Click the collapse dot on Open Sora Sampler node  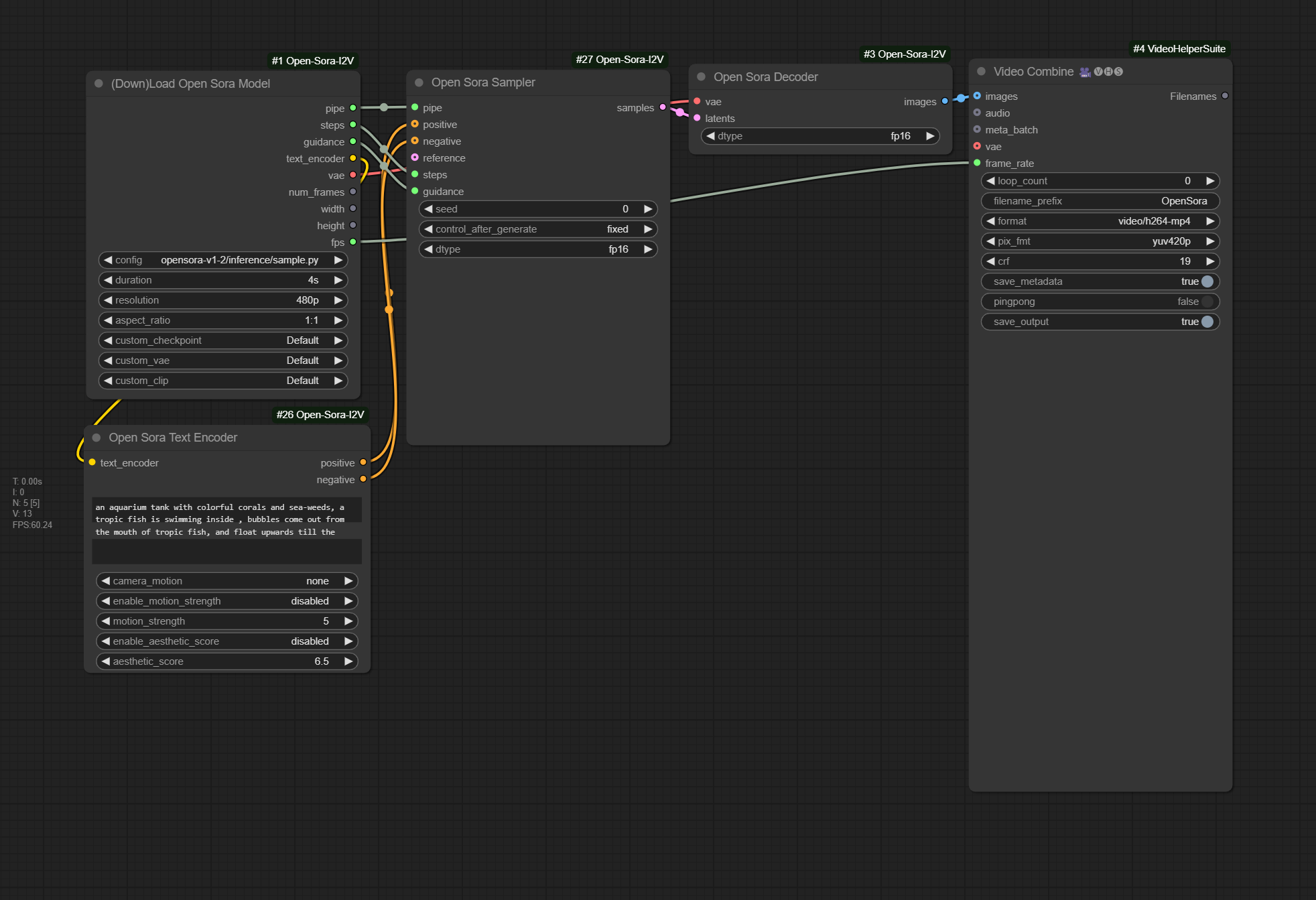tap(418, 82)
